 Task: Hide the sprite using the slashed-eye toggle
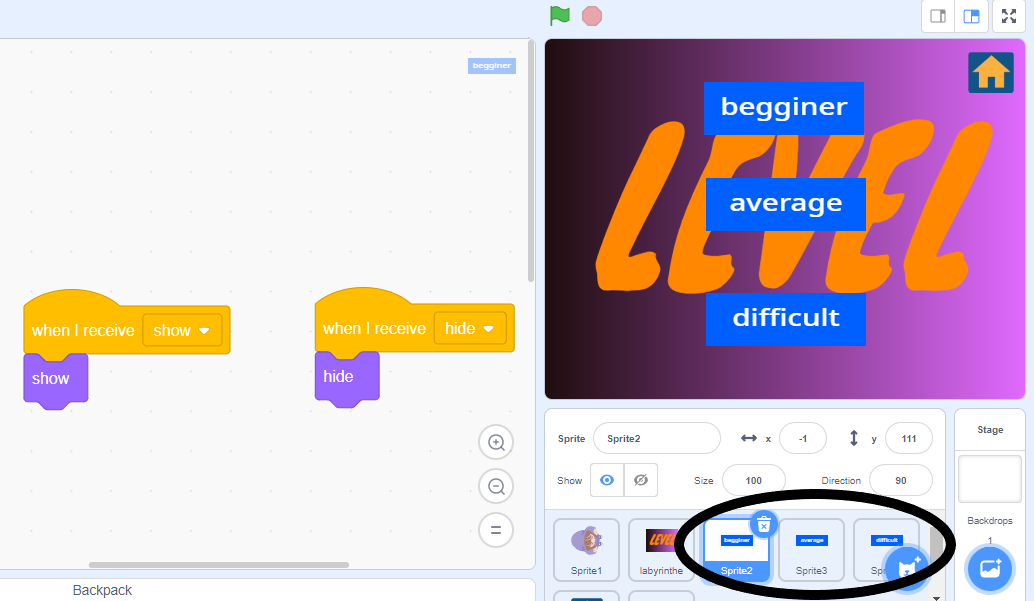pos(641,480)
